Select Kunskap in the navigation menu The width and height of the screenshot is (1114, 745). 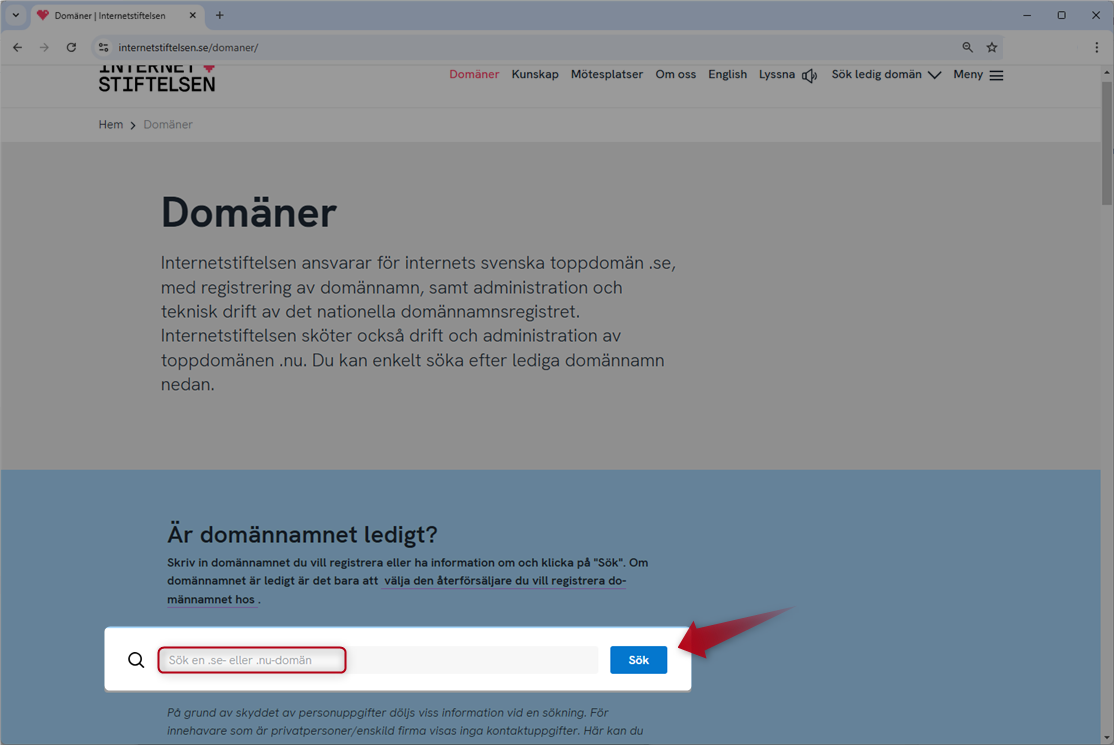point(534,74)
